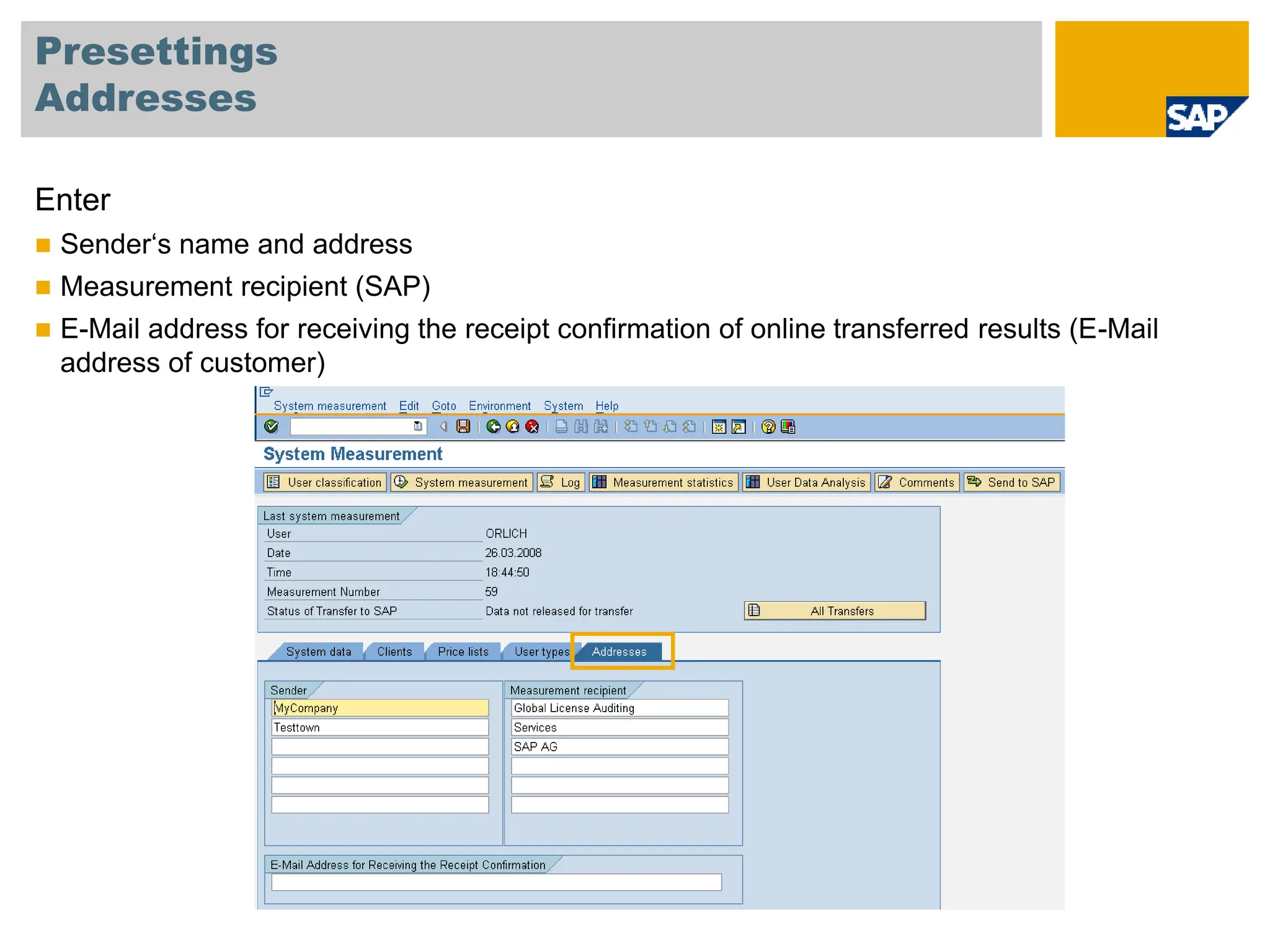1270x952 pixels.
Task: Click the yellow Exit up-arrow icon
Action: (x=513, y=426)
